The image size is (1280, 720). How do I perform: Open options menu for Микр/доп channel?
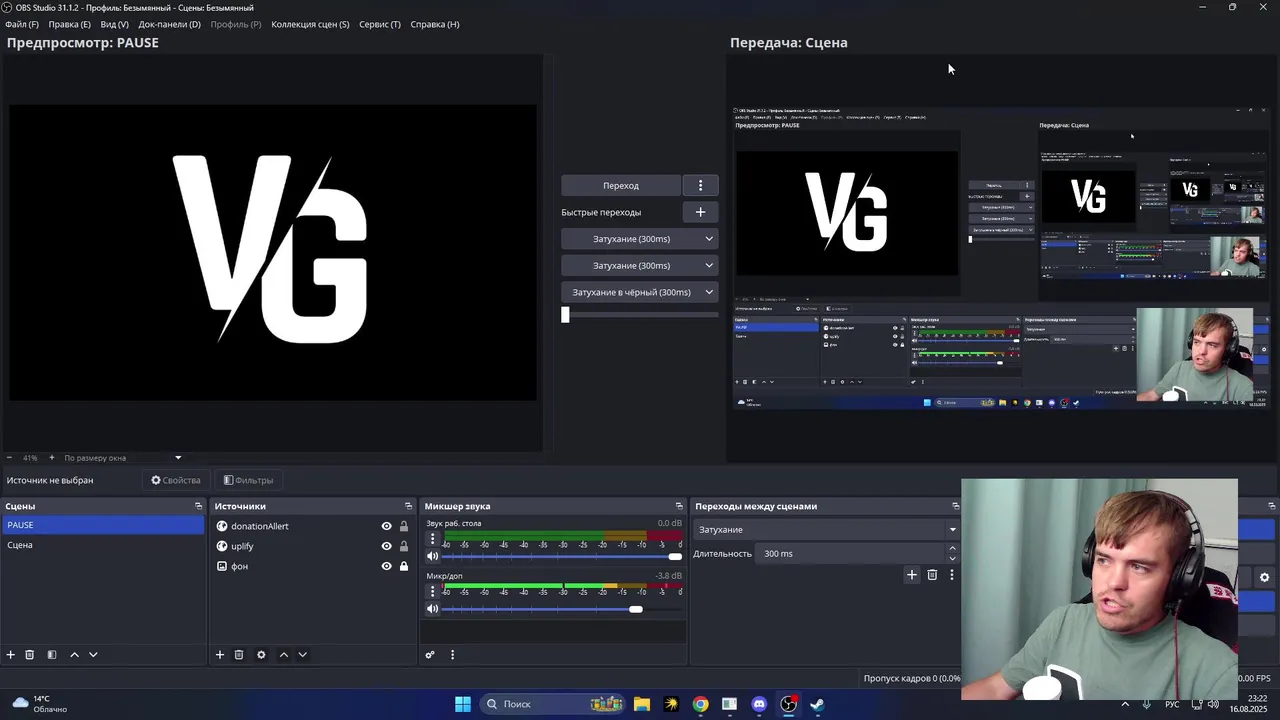(433, 591)
